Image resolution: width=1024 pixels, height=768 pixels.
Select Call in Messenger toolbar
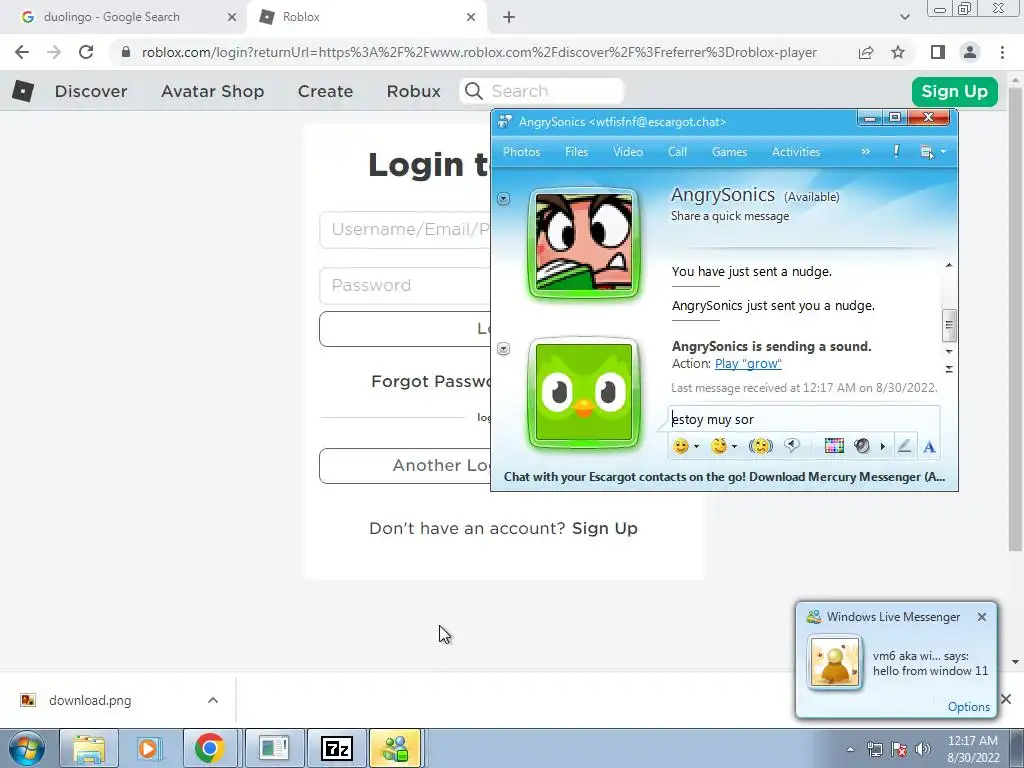pyautogui.click(x=677, y=152)
